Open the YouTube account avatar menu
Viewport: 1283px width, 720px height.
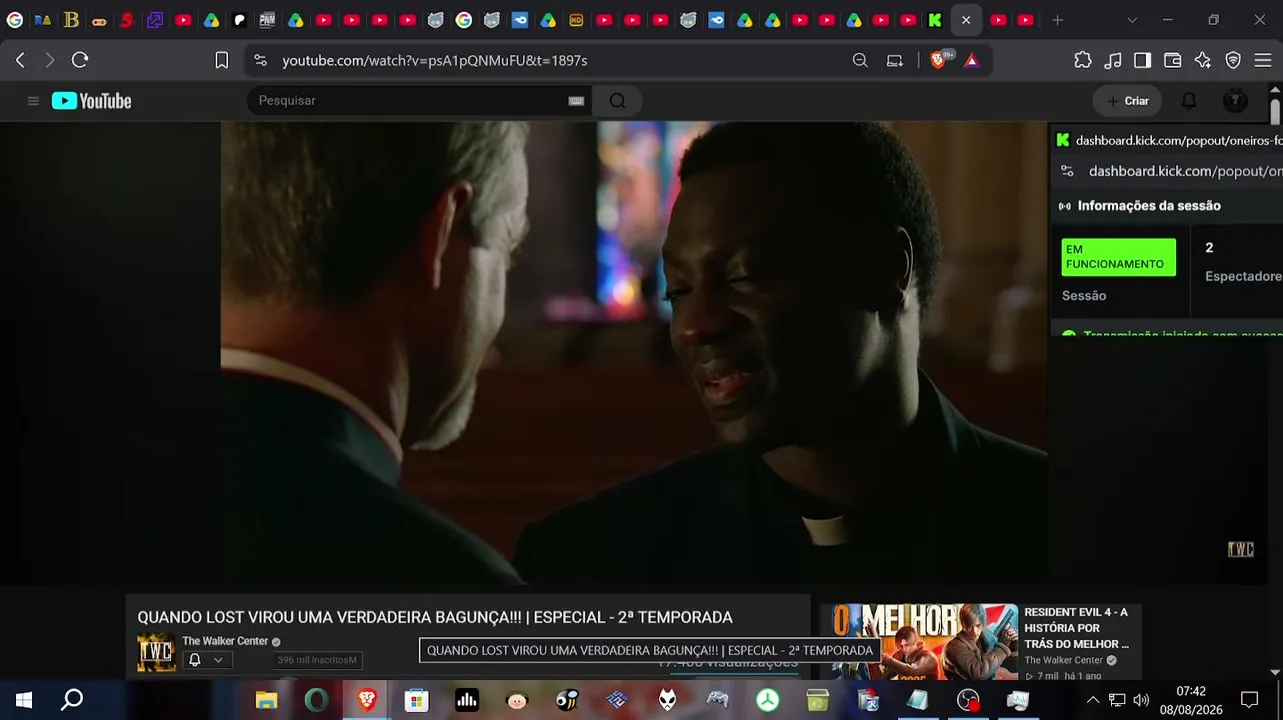click(1235, 101)
